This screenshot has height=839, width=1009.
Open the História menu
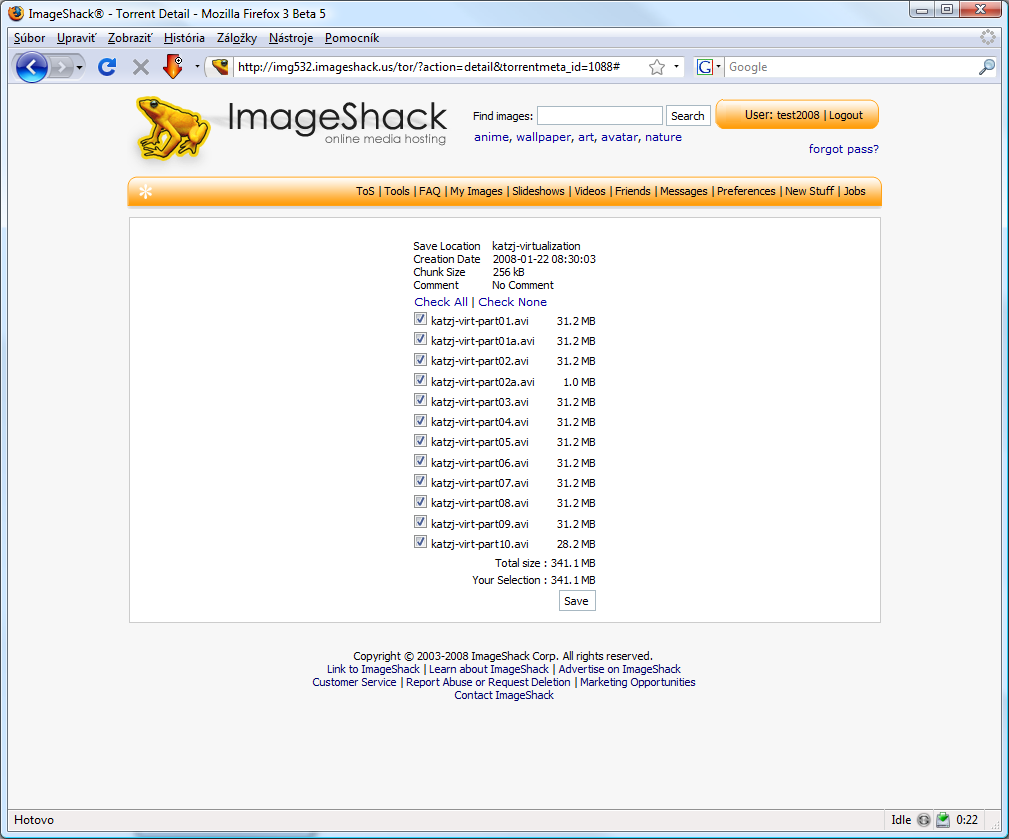tap(184, 38)
